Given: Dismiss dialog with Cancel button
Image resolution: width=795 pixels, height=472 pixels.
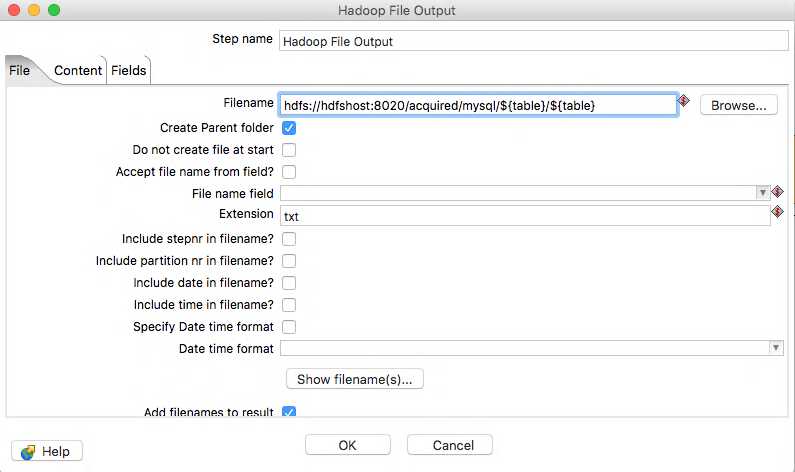Looking at the screenshot, I should tap(450, 445).
